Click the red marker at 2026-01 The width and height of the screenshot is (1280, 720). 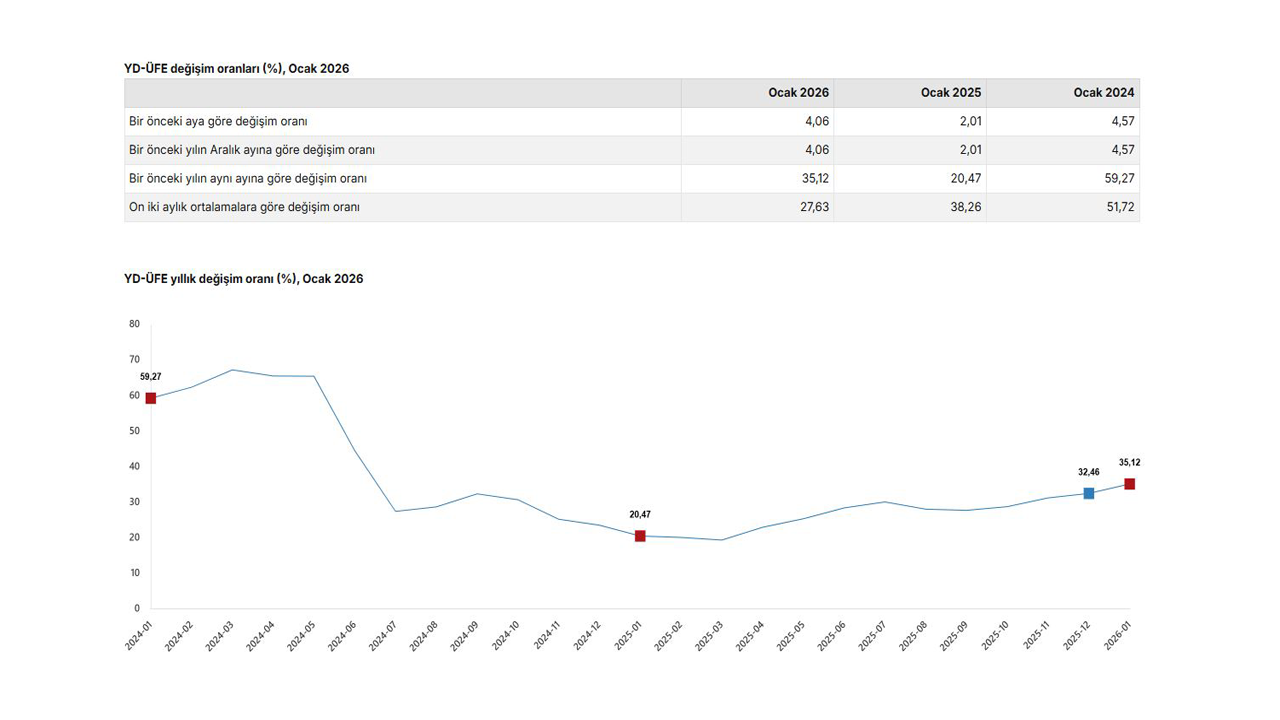point(1129,484)
